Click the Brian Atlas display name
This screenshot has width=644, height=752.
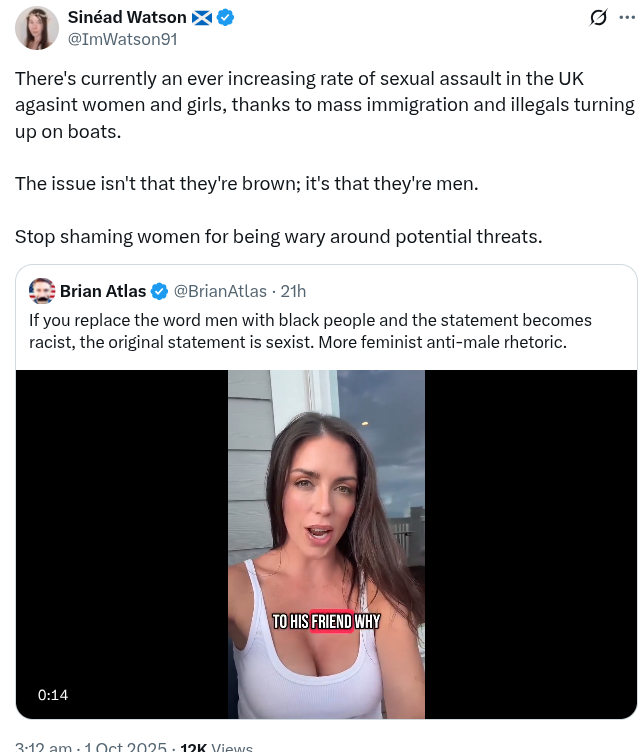click(103, 291)
